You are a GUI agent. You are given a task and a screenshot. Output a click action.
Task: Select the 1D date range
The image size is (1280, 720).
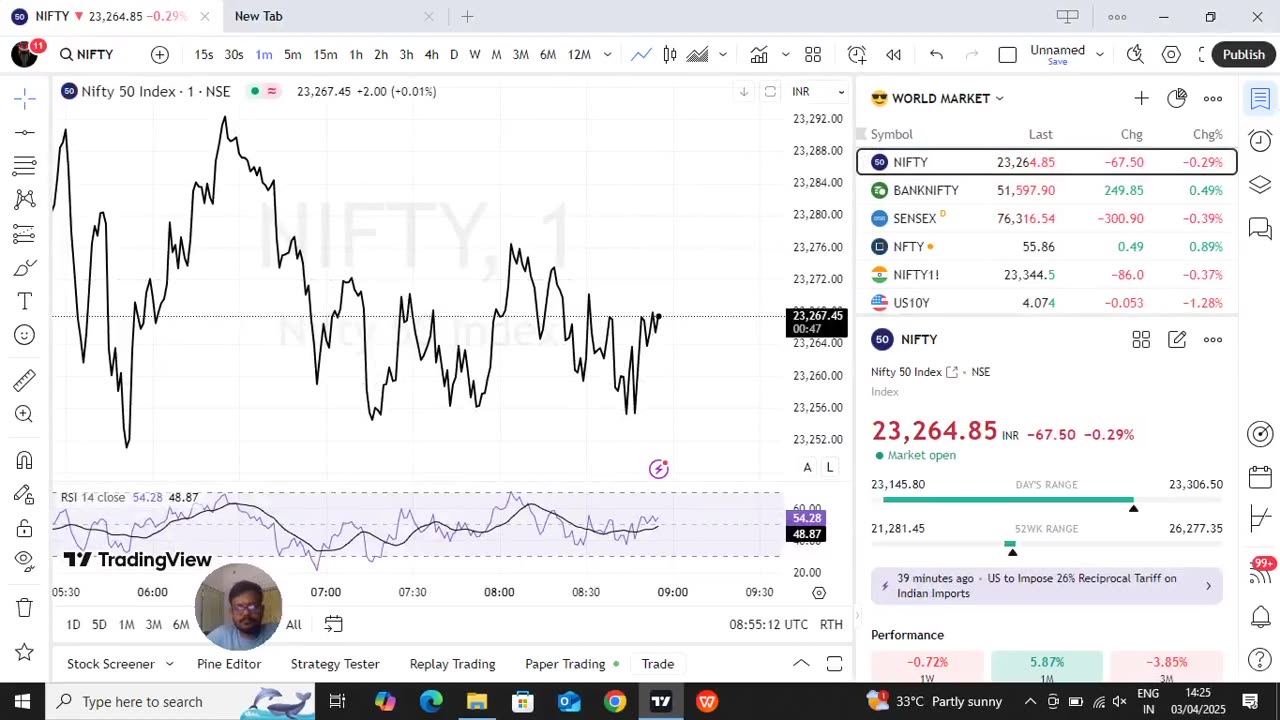pos(73,624)
